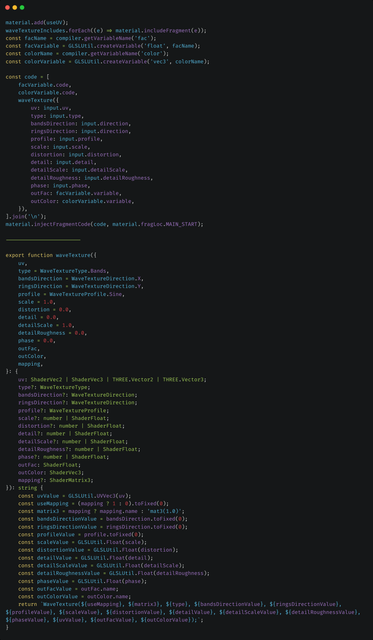Click the green maximize window dot
373x640 pixels.
22,7
